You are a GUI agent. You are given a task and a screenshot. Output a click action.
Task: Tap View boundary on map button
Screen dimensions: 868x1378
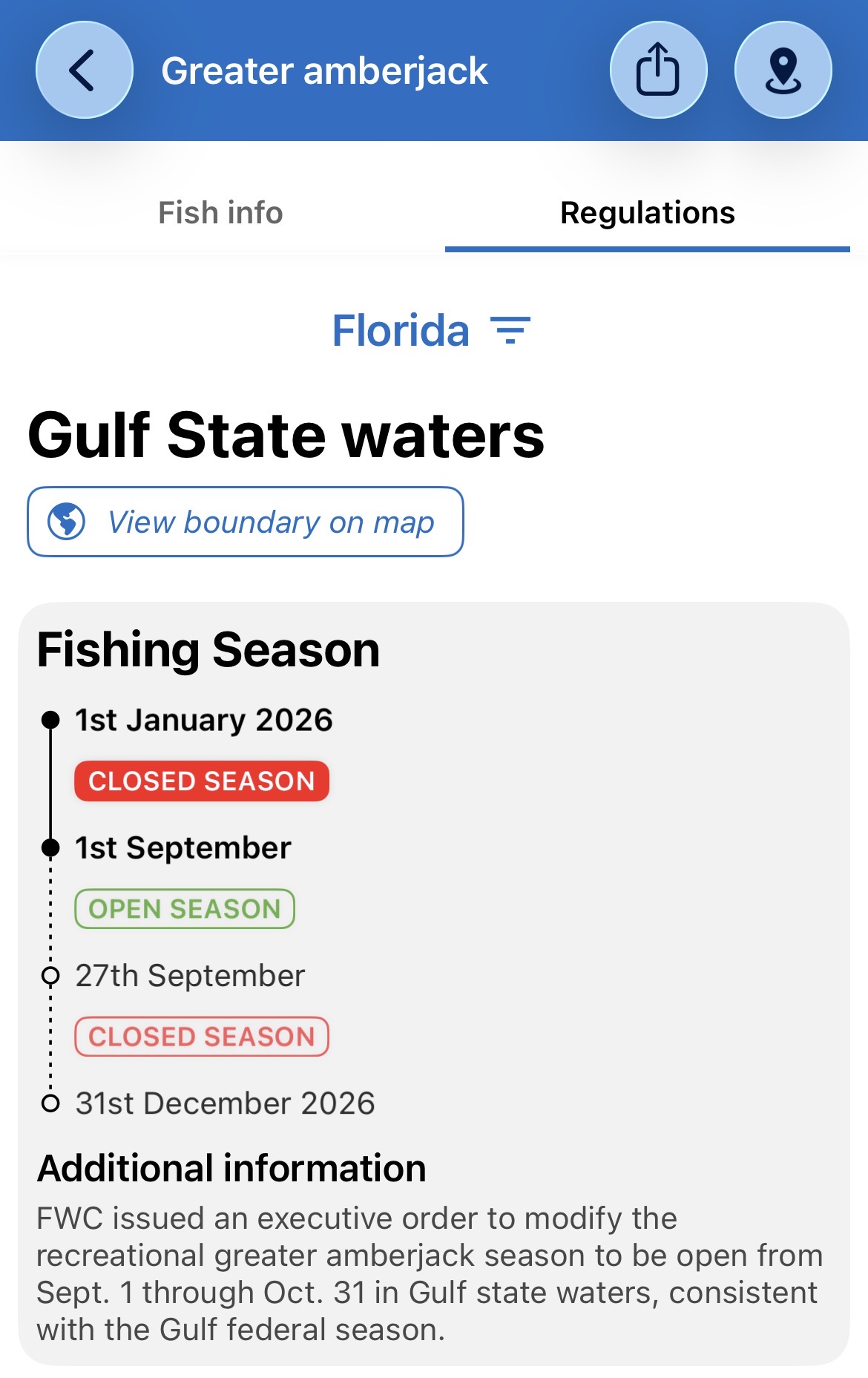pos(246,522)
